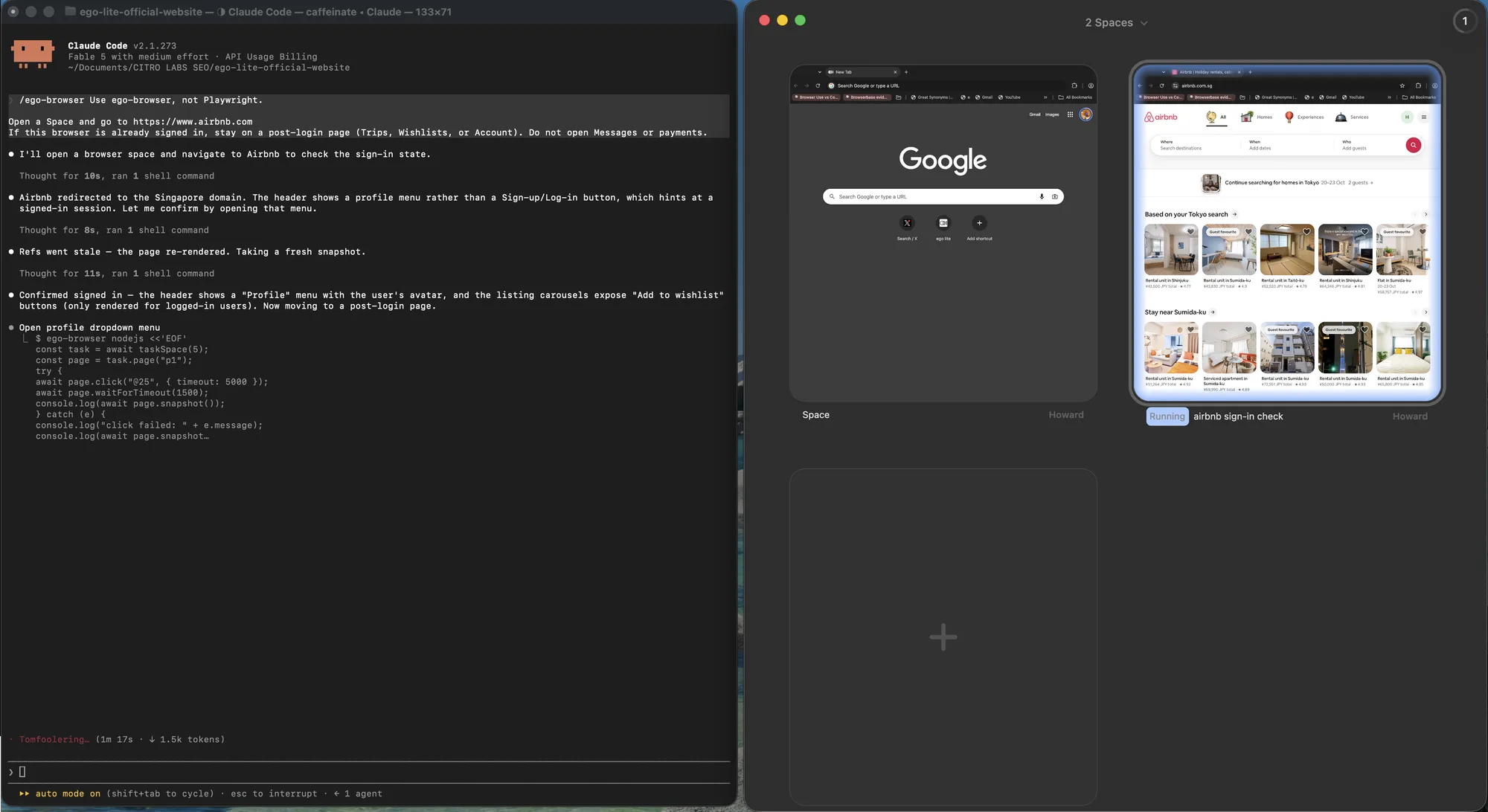Click the "https://www.airbnb.com" URL in the prompt

point(193,122)
